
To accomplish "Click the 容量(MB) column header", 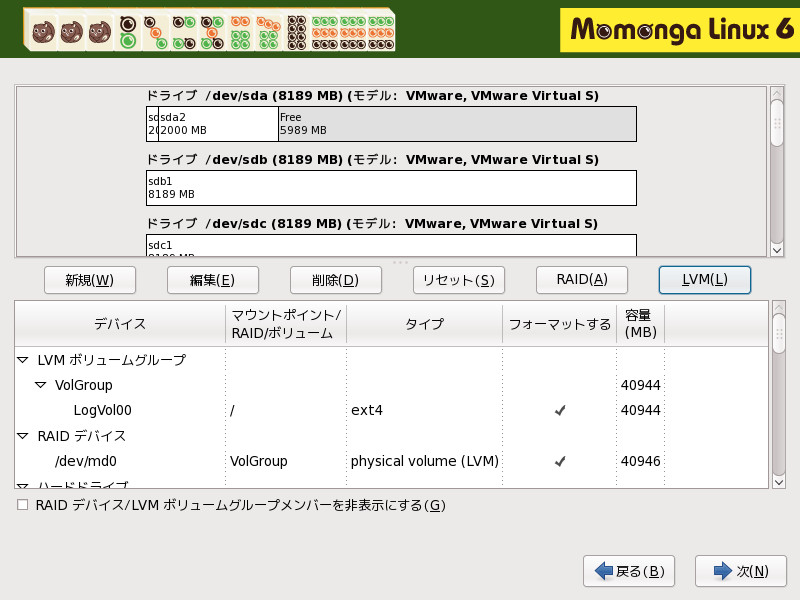I will pyautogui.click(x=640, y=324).
